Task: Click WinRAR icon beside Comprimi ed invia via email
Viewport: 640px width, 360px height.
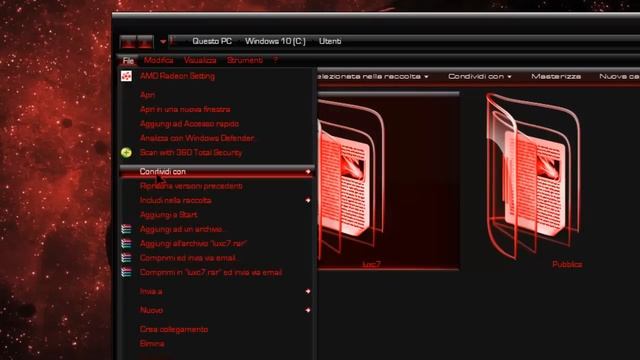Action: (x=126, y=258)
